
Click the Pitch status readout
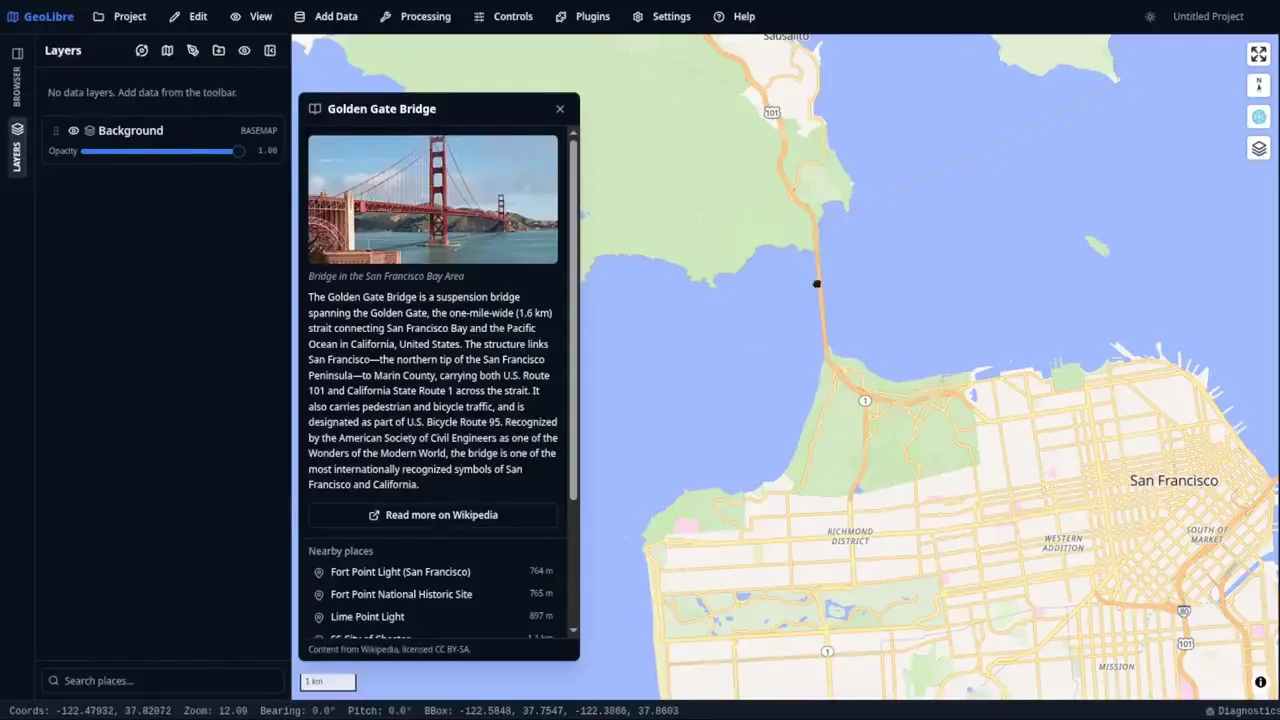pyautogui.click(x=379, y=711)
